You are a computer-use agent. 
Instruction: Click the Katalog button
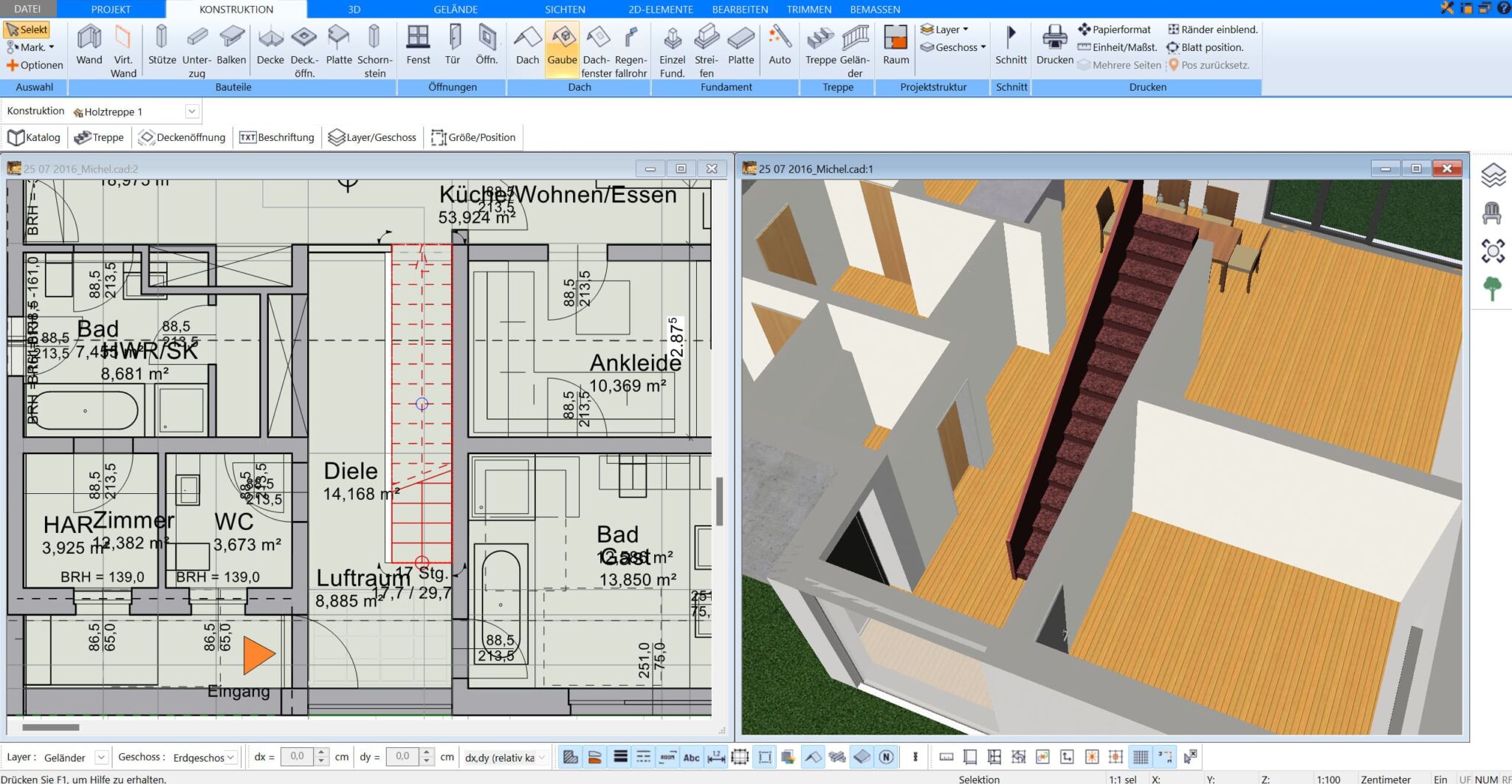pyautogui.click(x=34, y=137)
